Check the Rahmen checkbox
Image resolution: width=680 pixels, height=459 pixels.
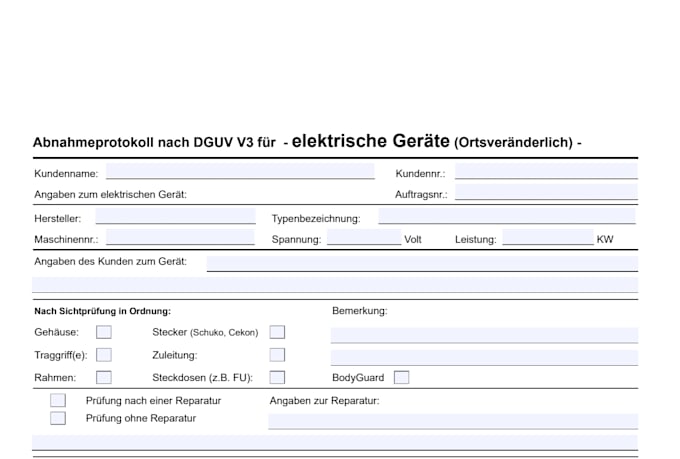click(x=104, y=377)
